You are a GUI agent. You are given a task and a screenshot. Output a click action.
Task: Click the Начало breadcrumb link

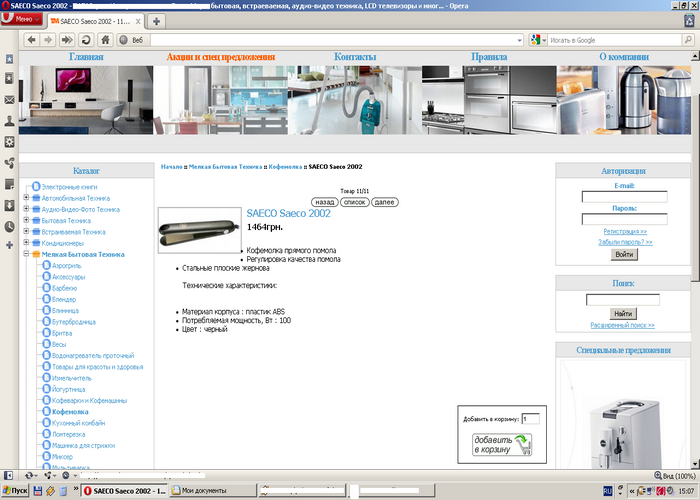click(171, 167)
